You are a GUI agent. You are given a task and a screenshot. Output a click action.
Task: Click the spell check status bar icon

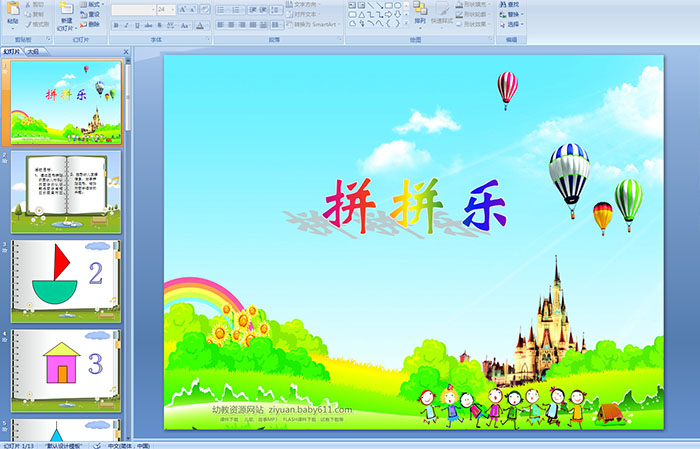coord(97,445)
